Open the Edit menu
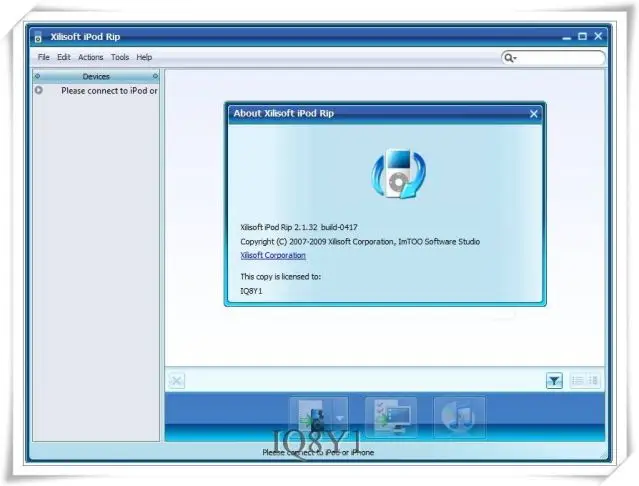Image resolution: width=639 pixels, height=486 pixels. (x=64, y=57)
